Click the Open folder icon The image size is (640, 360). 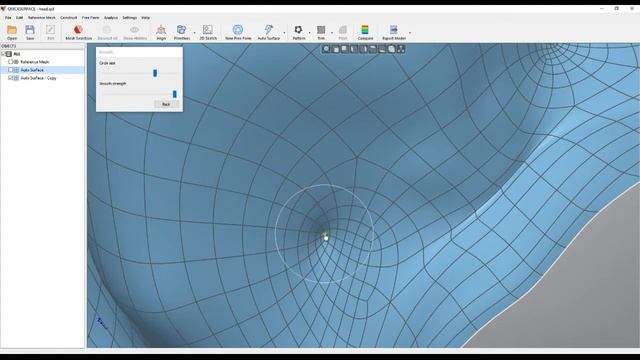coord(12,30)
